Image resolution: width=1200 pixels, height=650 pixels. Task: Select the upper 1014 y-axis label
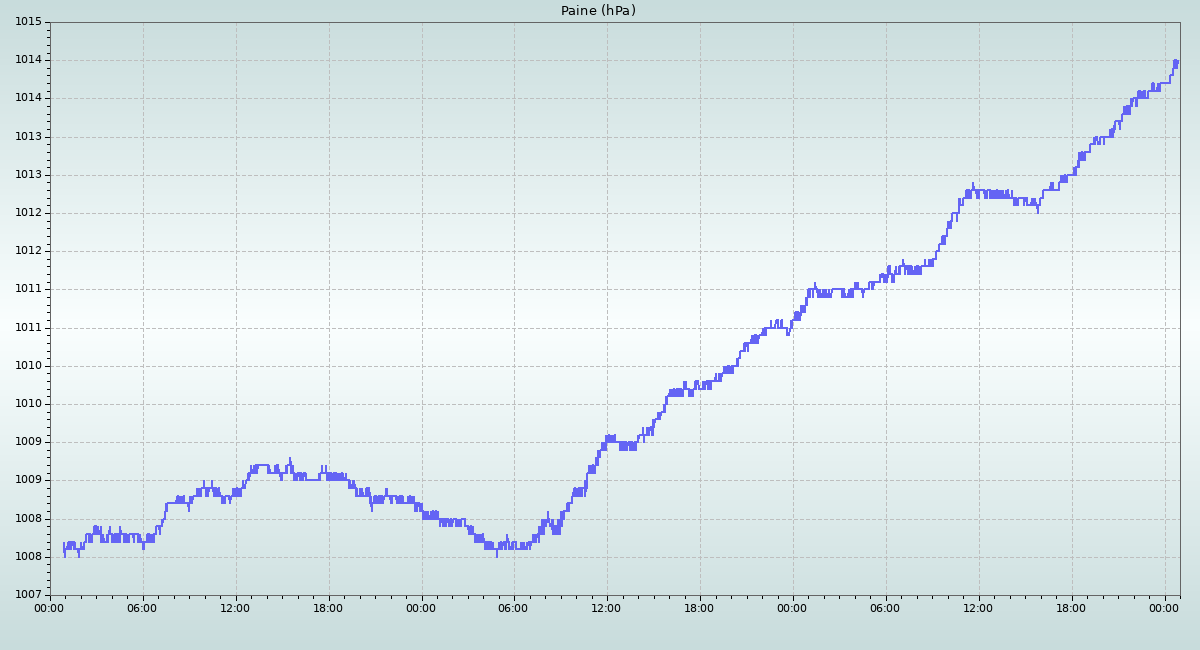(x=28, y=60)
